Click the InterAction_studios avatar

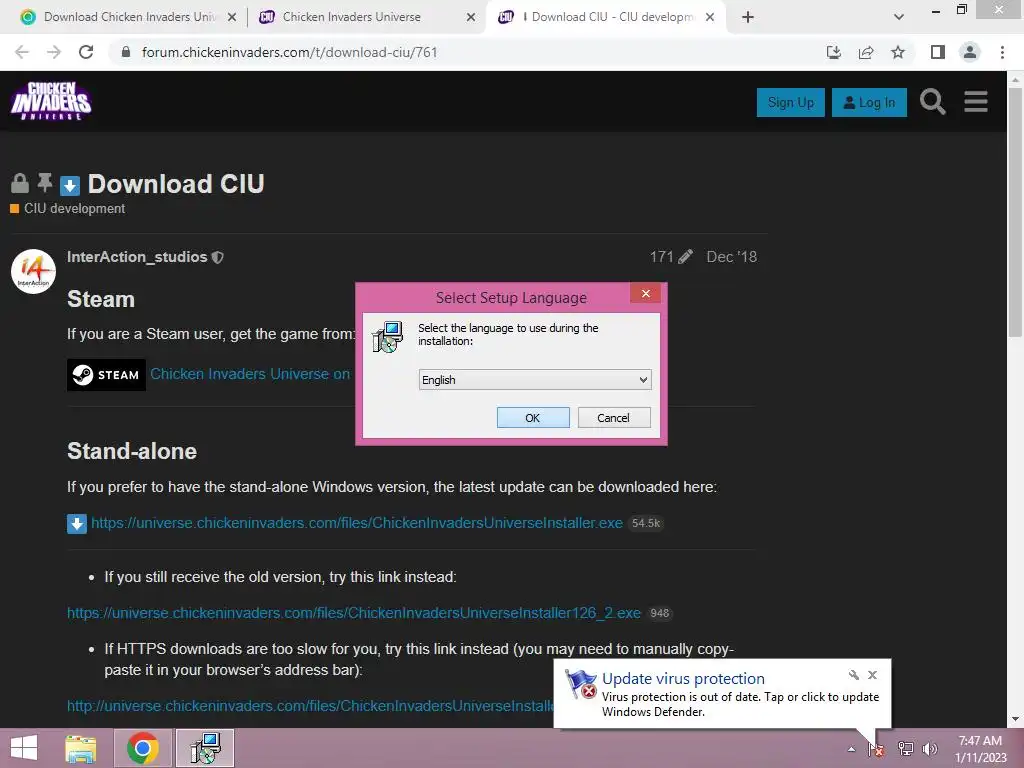[x=33, y=271]
